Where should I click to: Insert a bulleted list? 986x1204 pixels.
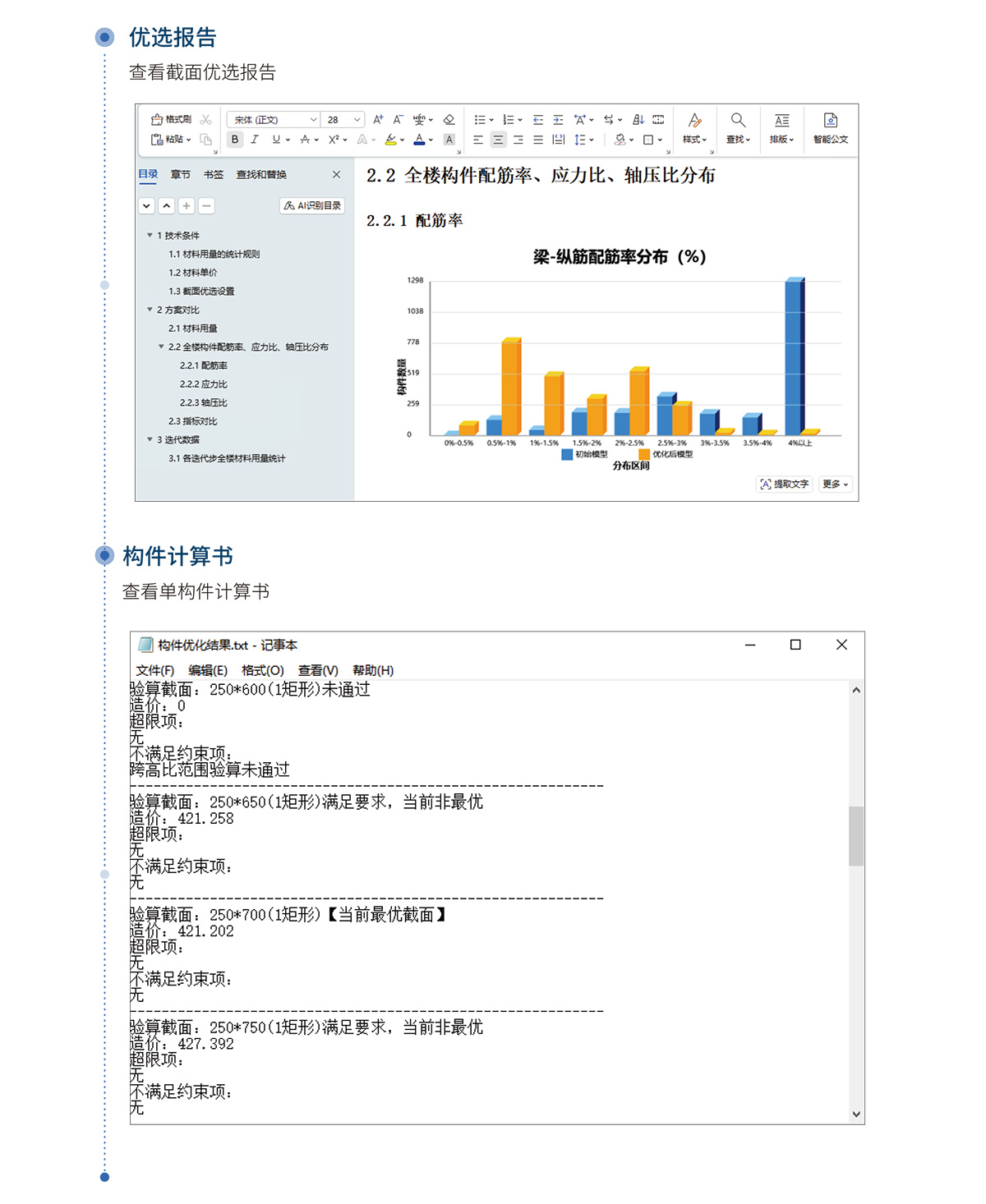pyautogui.click(x=481, y=119)
